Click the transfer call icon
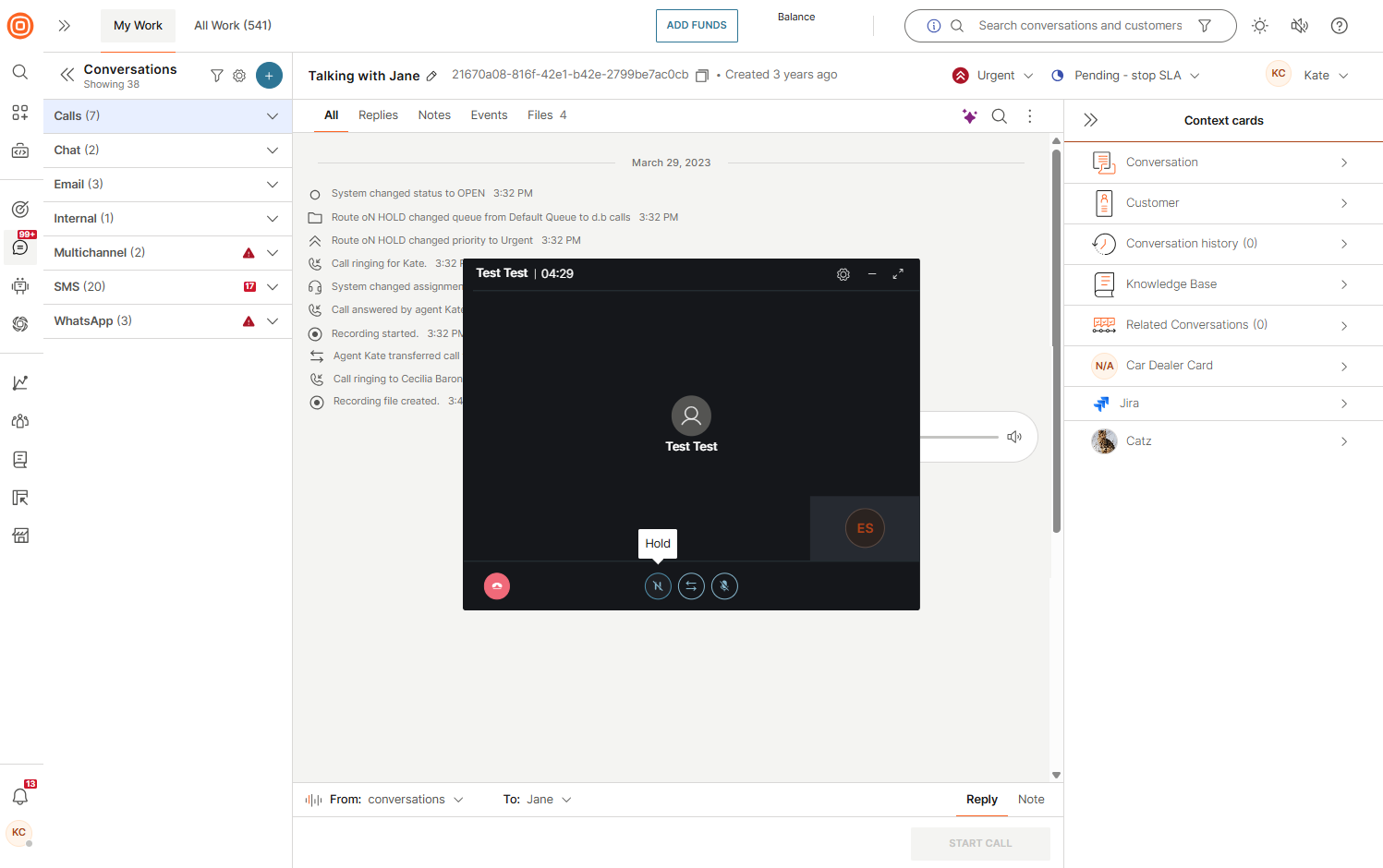 pyautogui.click(x=691, y=586)
